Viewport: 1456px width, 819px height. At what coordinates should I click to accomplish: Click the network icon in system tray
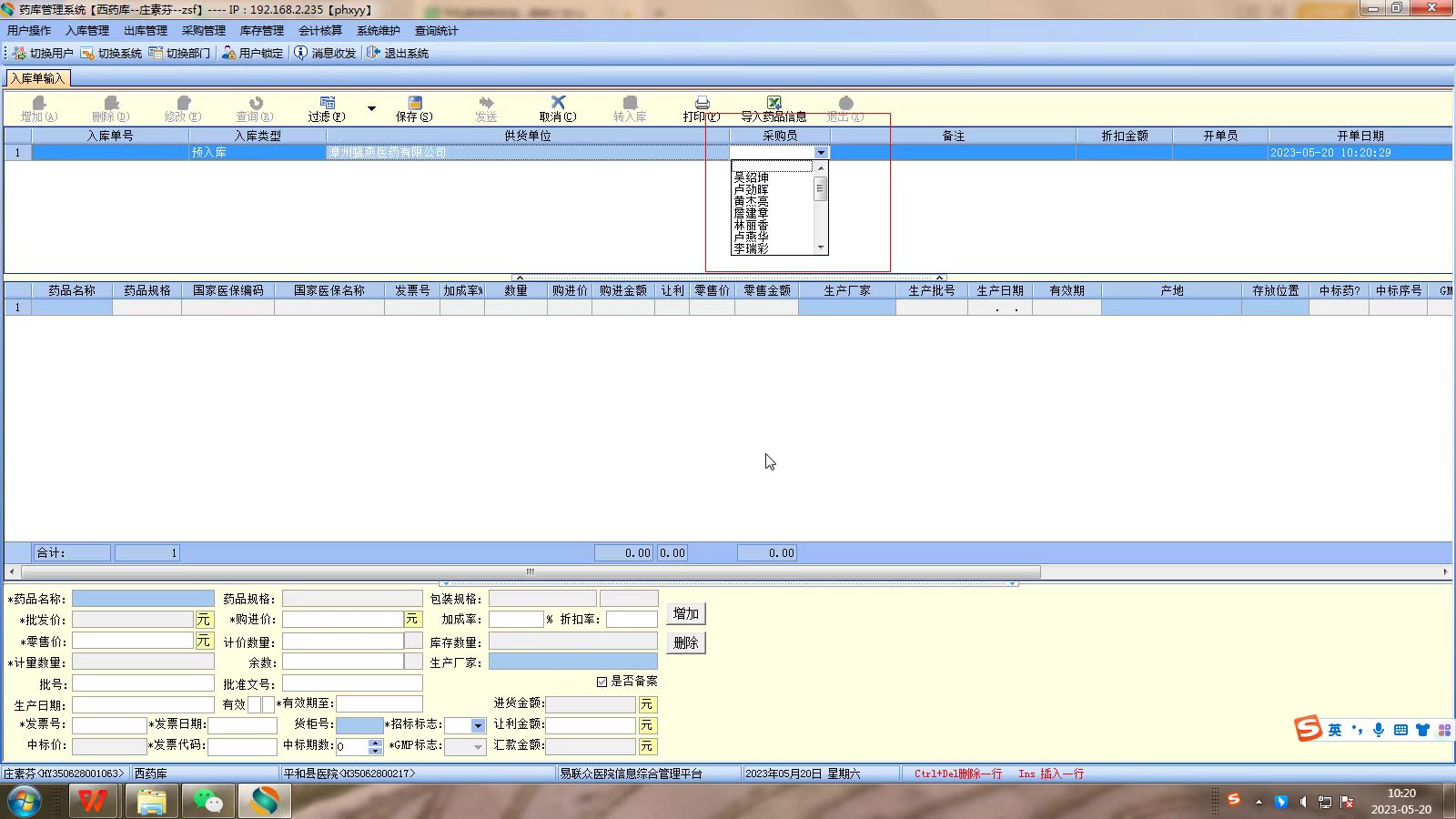pos(1325,802)
